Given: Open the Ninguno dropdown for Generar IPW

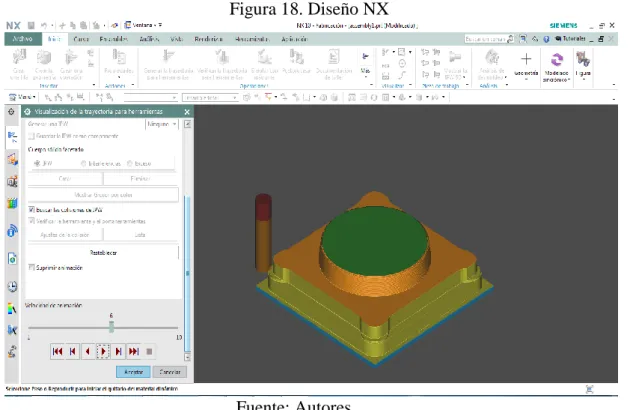Looking at the screenshot, I should (162, 124).
